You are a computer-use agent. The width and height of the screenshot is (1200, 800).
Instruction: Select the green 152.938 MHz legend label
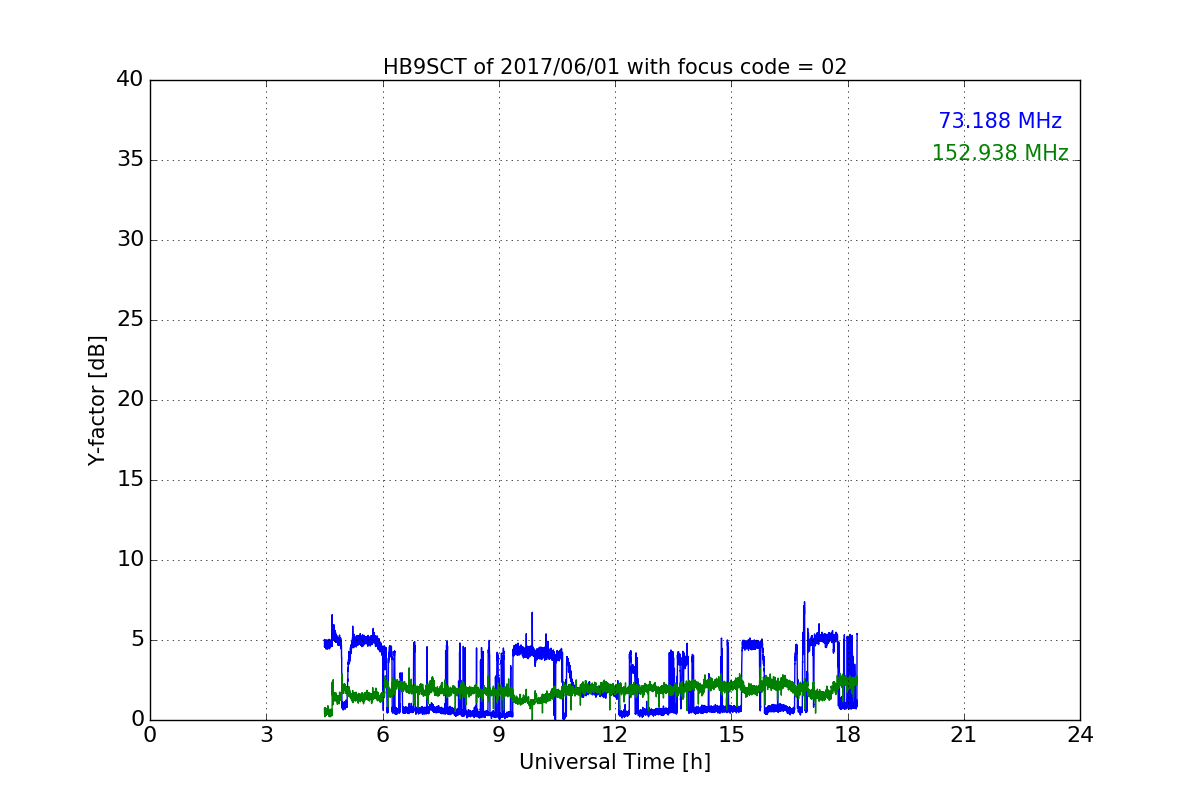tap(1000, 153)
